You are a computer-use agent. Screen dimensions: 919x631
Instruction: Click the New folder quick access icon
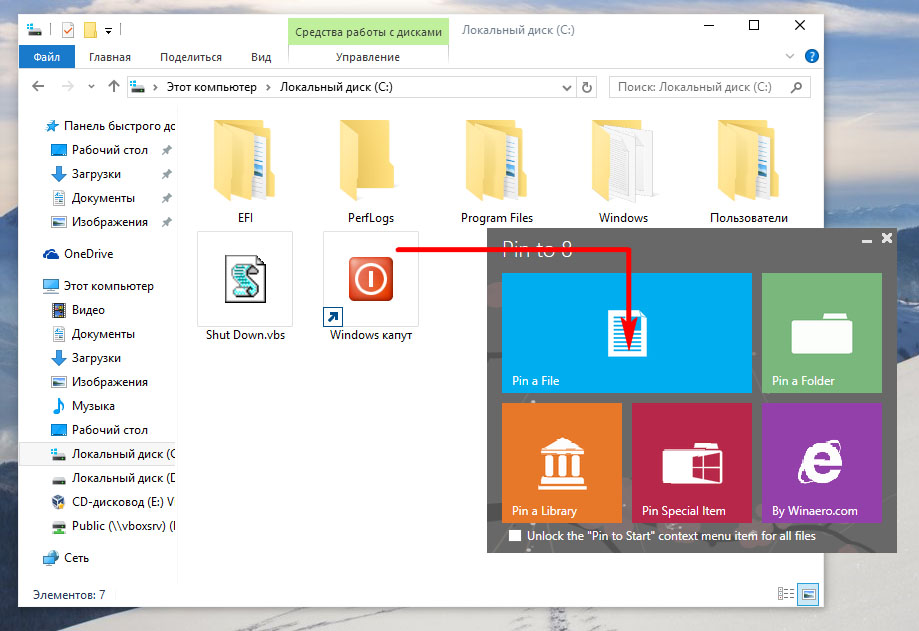(90, 29)
